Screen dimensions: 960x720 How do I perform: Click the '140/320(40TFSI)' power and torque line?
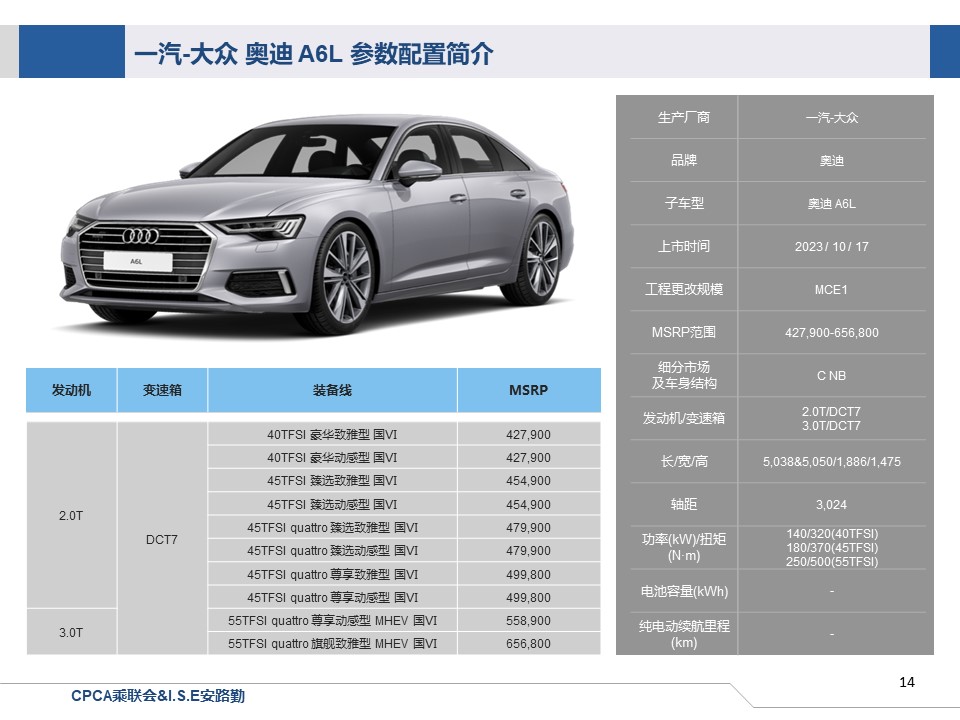coord(832,533)
